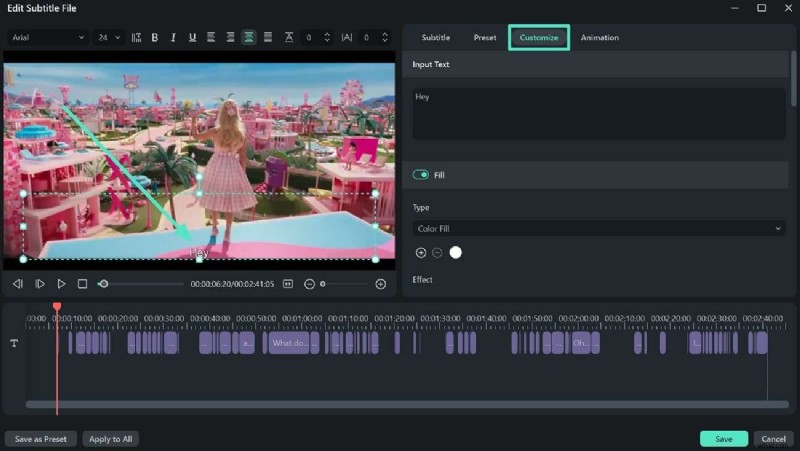Add a fill color with plus icon
Viewport: 800px width, 451px height.
pos(420,253)
